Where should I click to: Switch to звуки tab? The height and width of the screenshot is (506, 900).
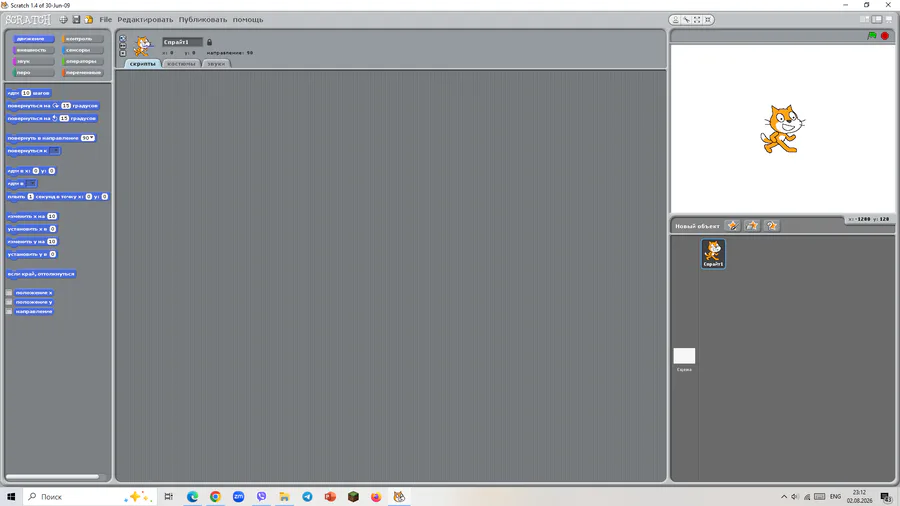[216, 64]
